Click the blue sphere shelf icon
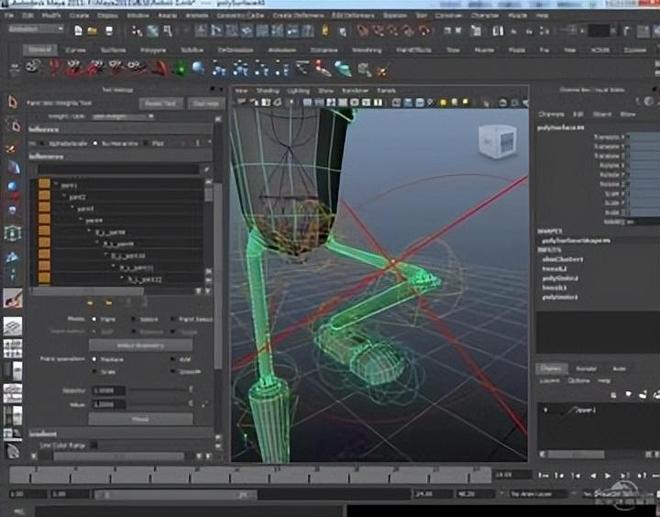 198,68
